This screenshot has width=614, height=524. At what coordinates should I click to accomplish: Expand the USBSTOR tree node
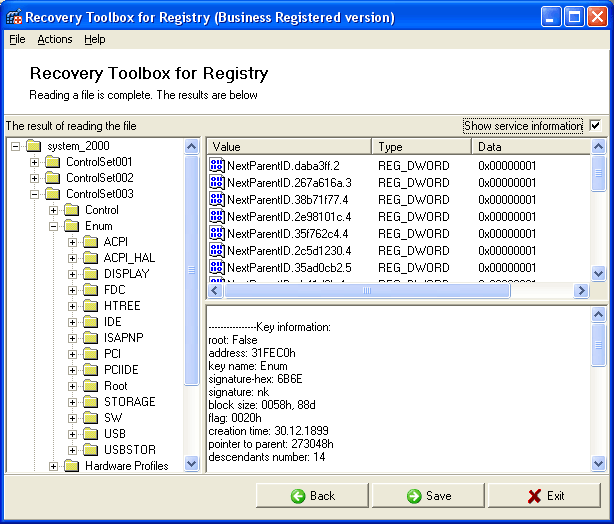point(73,450)
